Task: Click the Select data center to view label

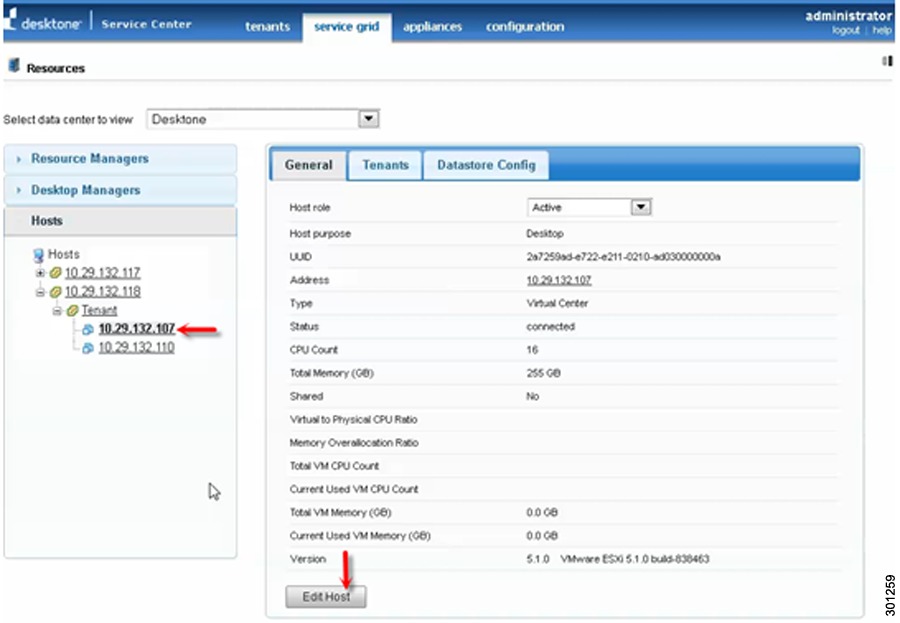Action: click(x=68, y=119)
